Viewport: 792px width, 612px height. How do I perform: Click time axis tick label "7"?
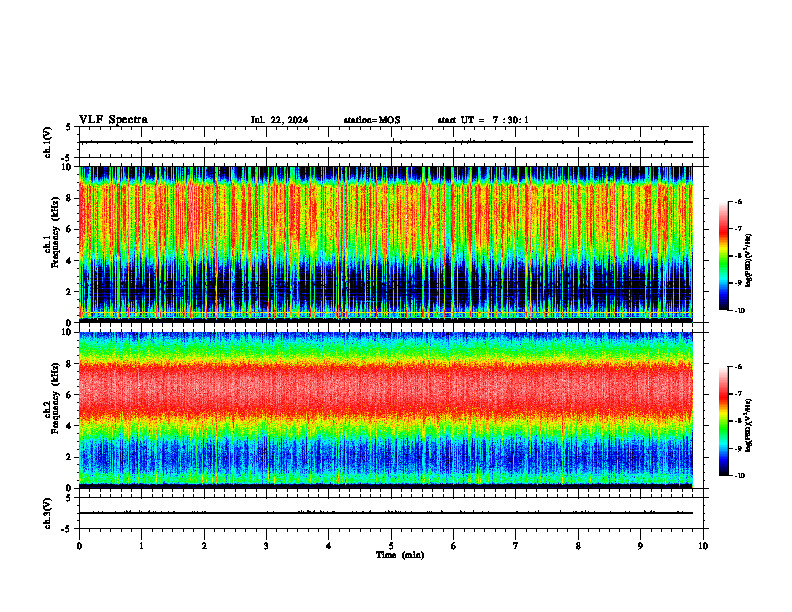coord(516,546)
